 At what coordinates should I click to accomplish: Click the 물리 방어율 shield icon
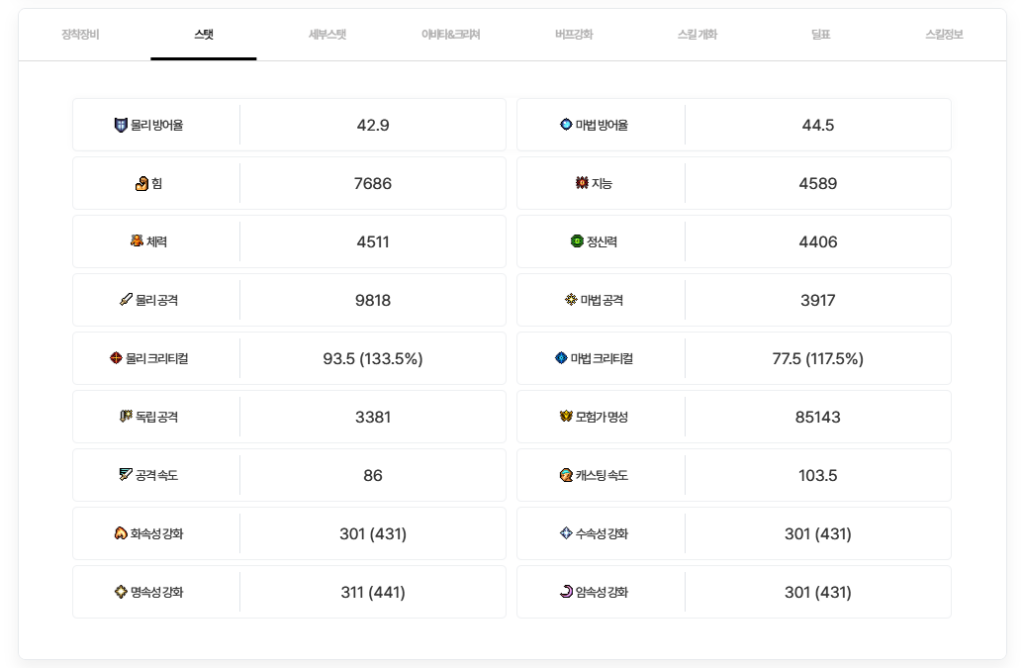click(x=121, y=125)
